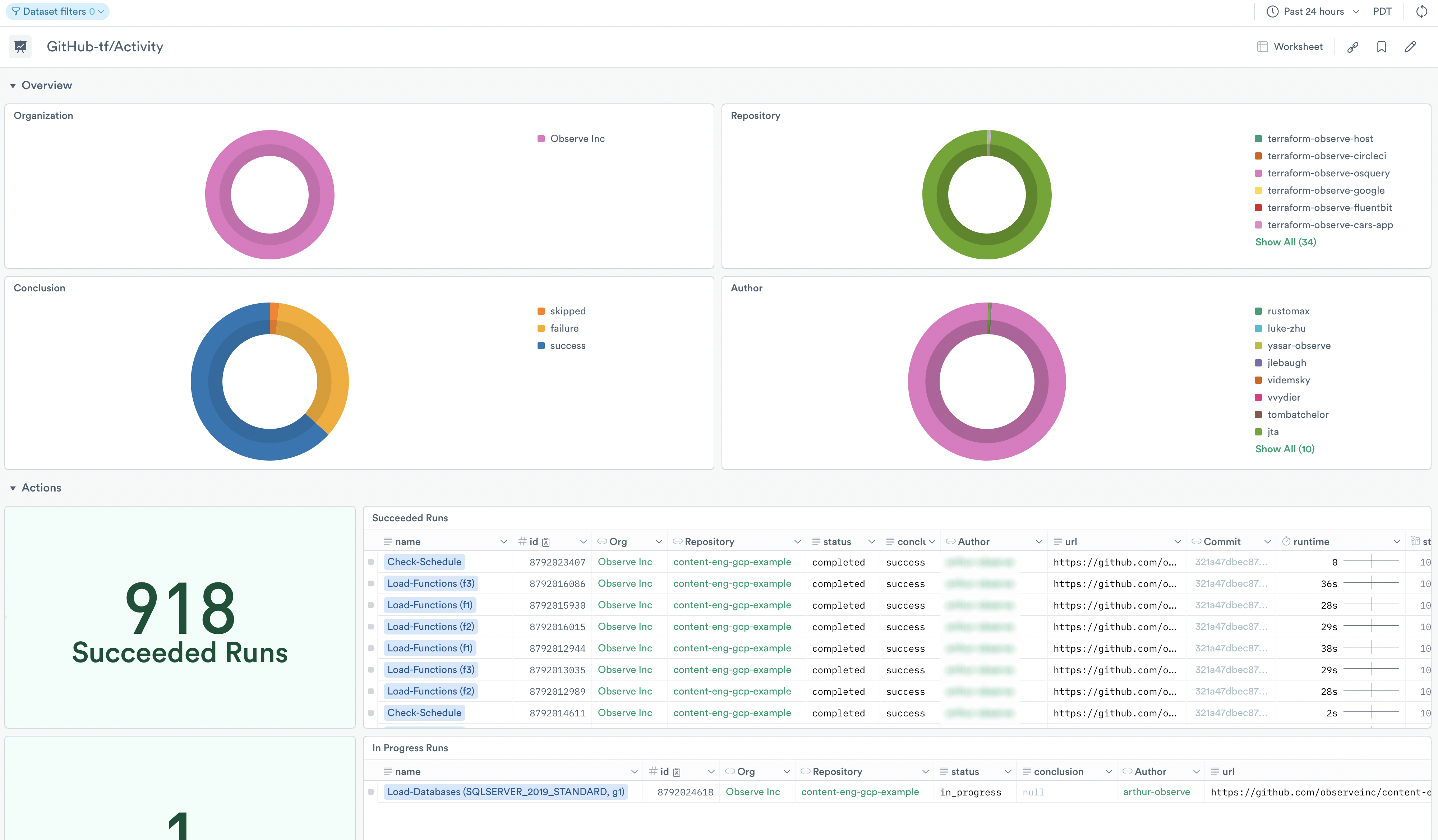The width and height of the screenshot is (1438, 840).
Task: Collapse the Overview section
Action: coord(13,86)
